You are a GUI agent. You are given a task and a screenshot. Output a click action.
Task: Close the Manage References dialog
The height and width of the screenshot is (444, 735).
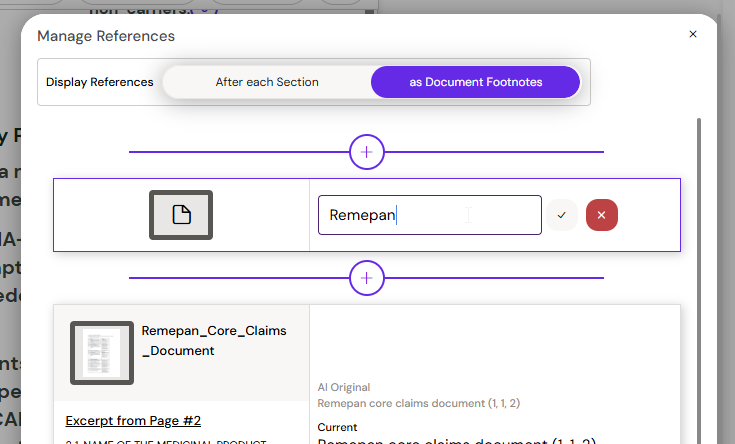tap(693, 34)
